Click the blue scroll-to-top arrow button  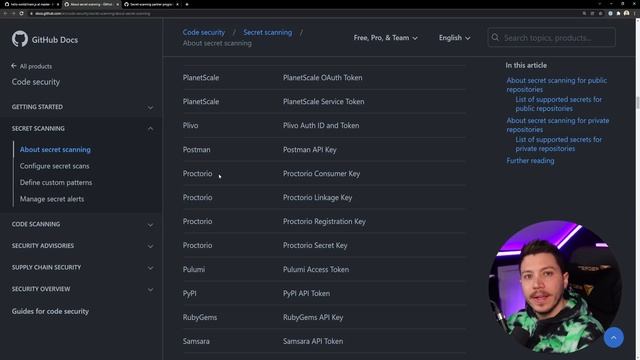pos(613,338)
